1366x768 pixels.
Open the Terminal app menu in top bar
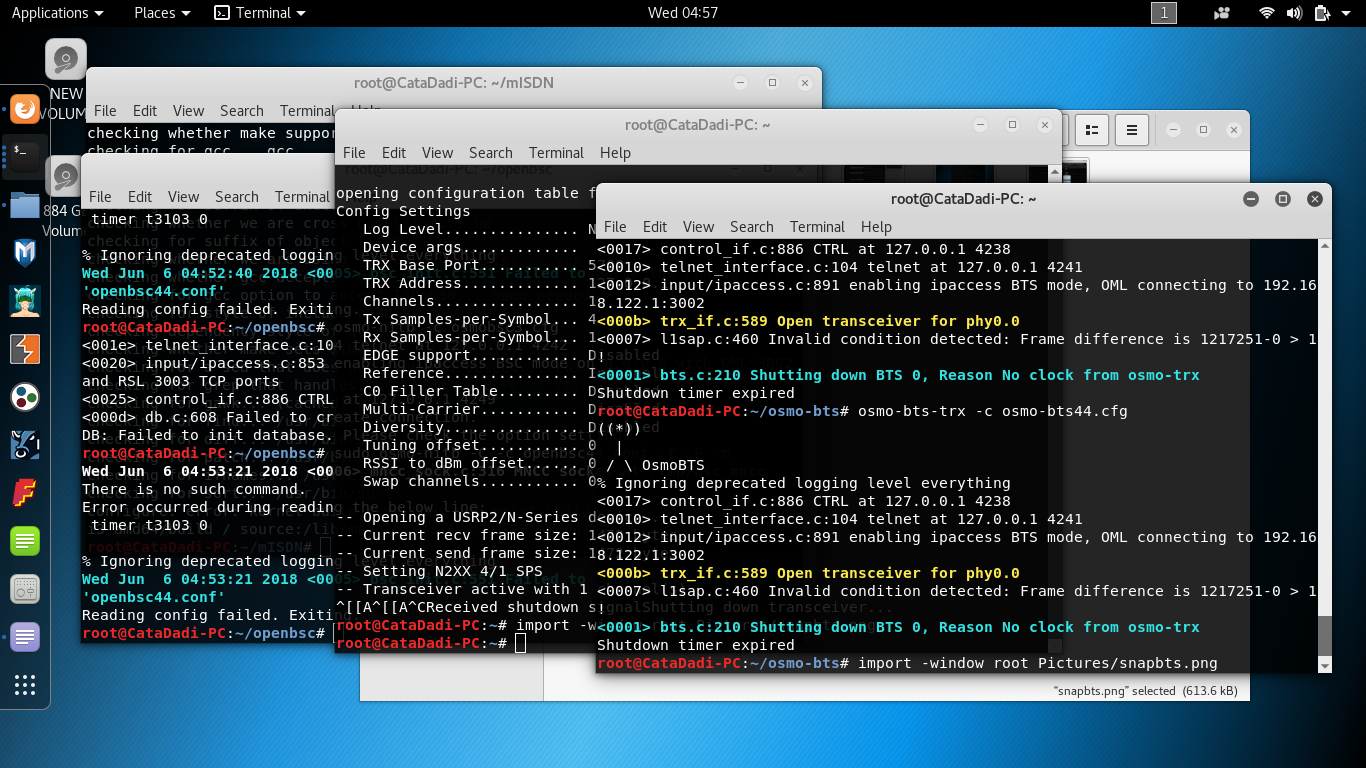pyautogui.click(x=260, y=13)
